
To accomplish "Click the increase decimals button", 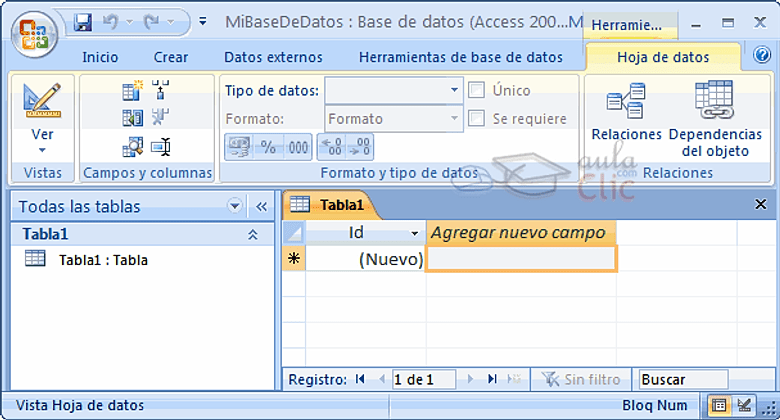I will click(x=331, y=147).
